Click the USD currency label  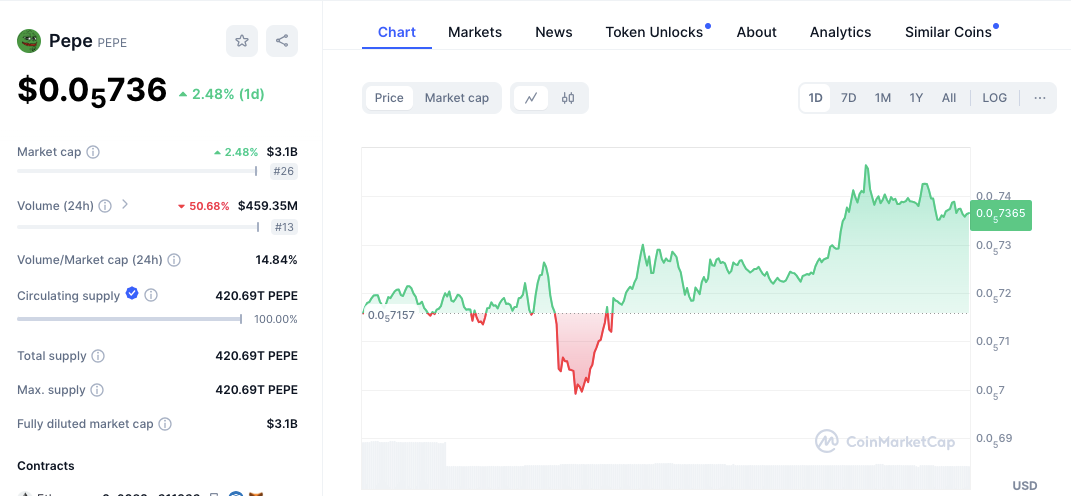[x=1025, y=485]
